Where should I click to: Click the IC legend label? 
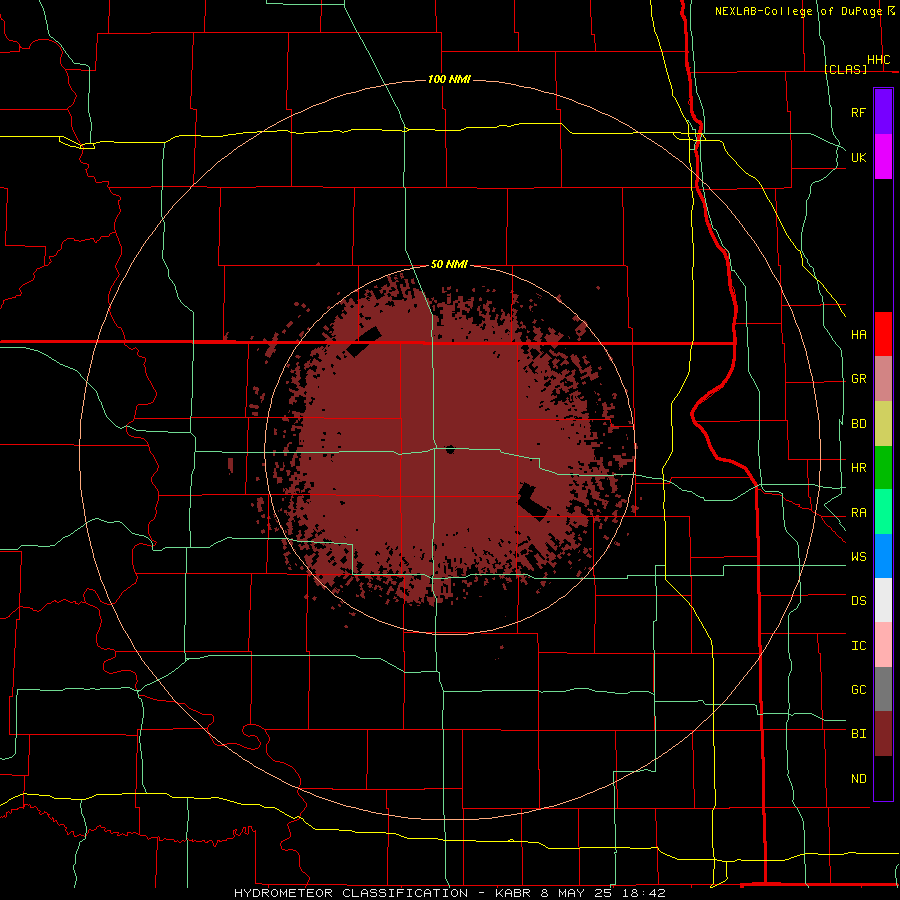tap(858, 646)
